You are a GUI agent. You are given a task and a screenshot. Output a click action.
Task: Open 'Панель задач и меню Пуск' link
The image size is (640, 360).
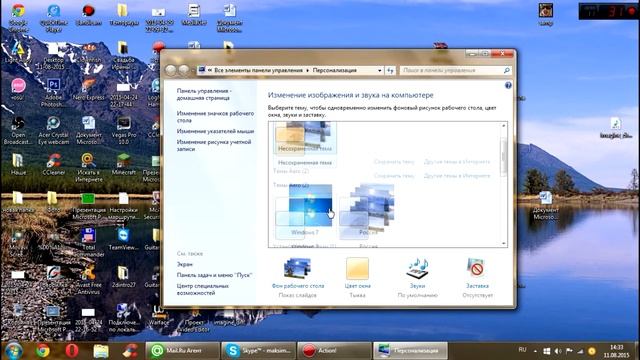[214, 275]
